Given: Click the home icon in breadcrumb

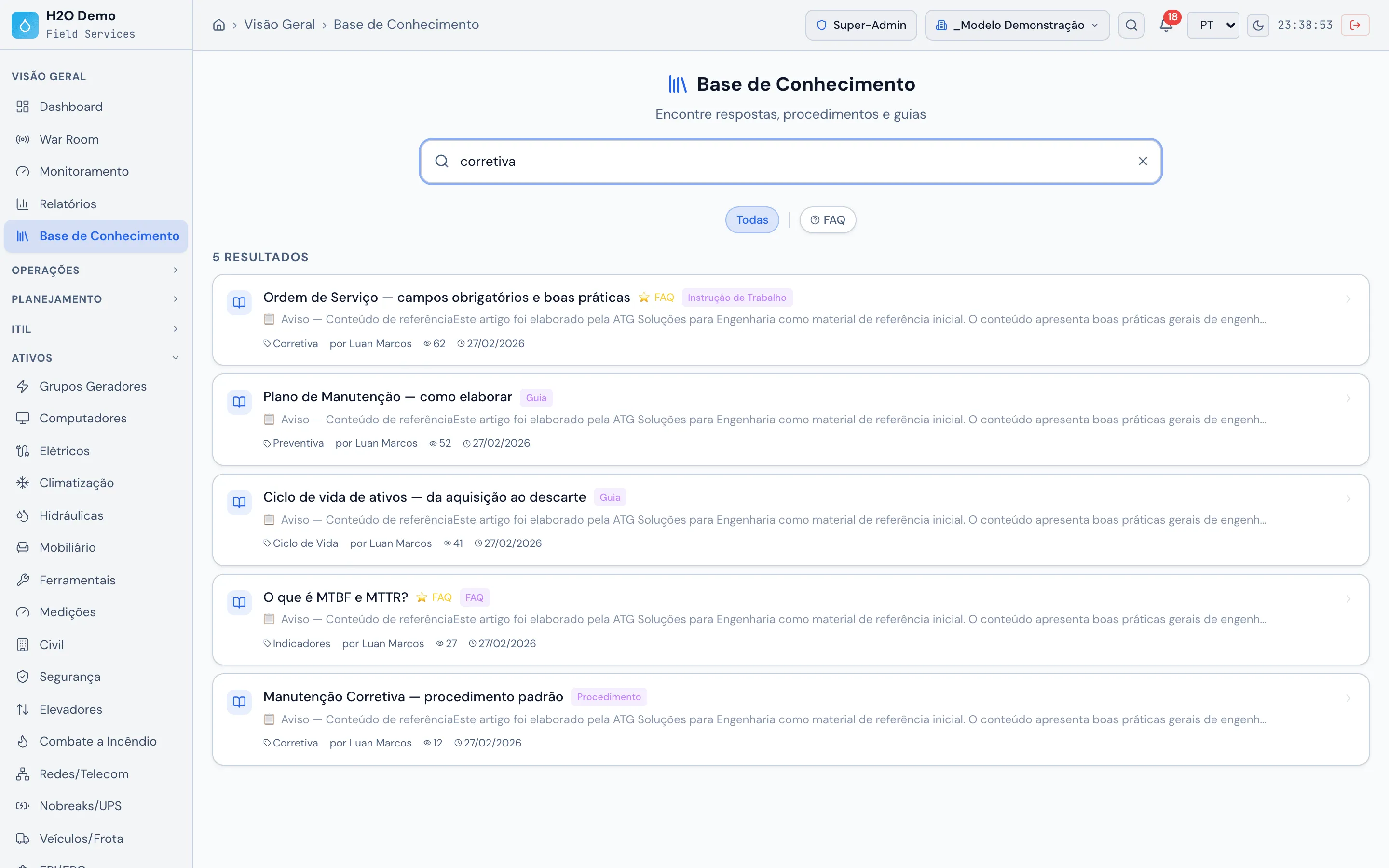Looking at the screenshot, I should [218, 25].
